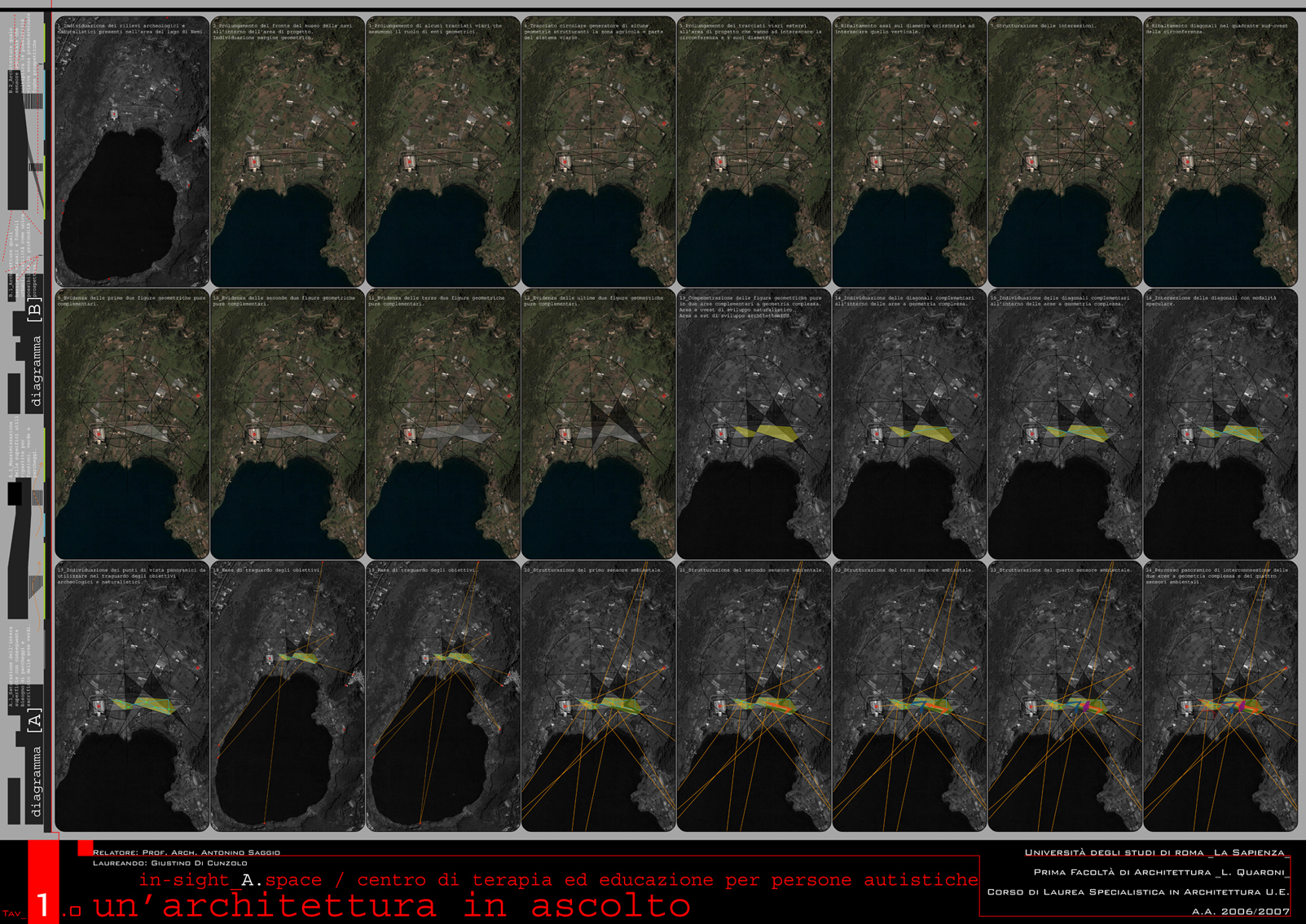
Task: Click the vertical 'diagramma [A]' label
Action: coord(35,762)
